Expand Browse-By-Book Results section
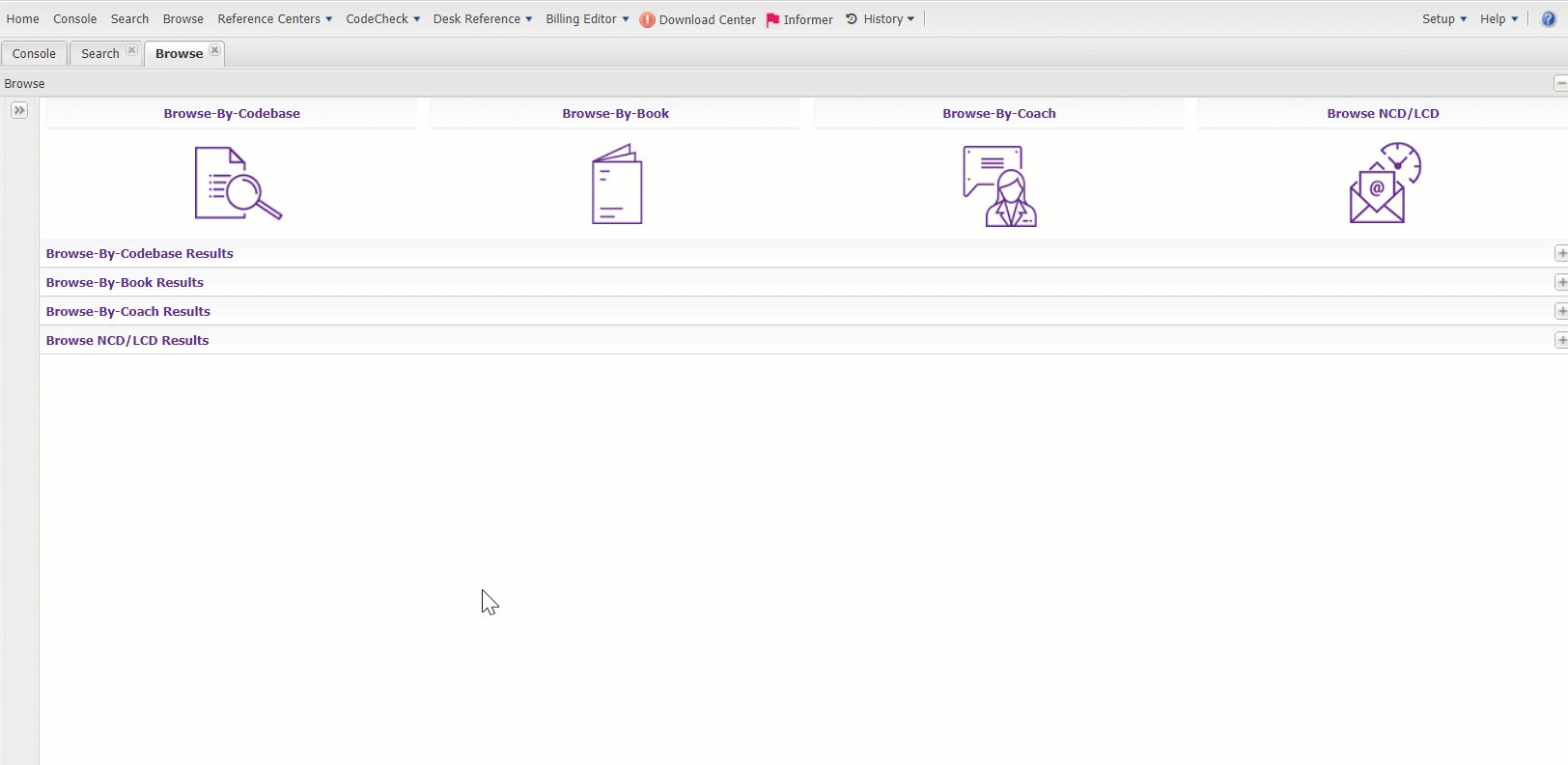The image size is (1568, 765). point(1560,282)
